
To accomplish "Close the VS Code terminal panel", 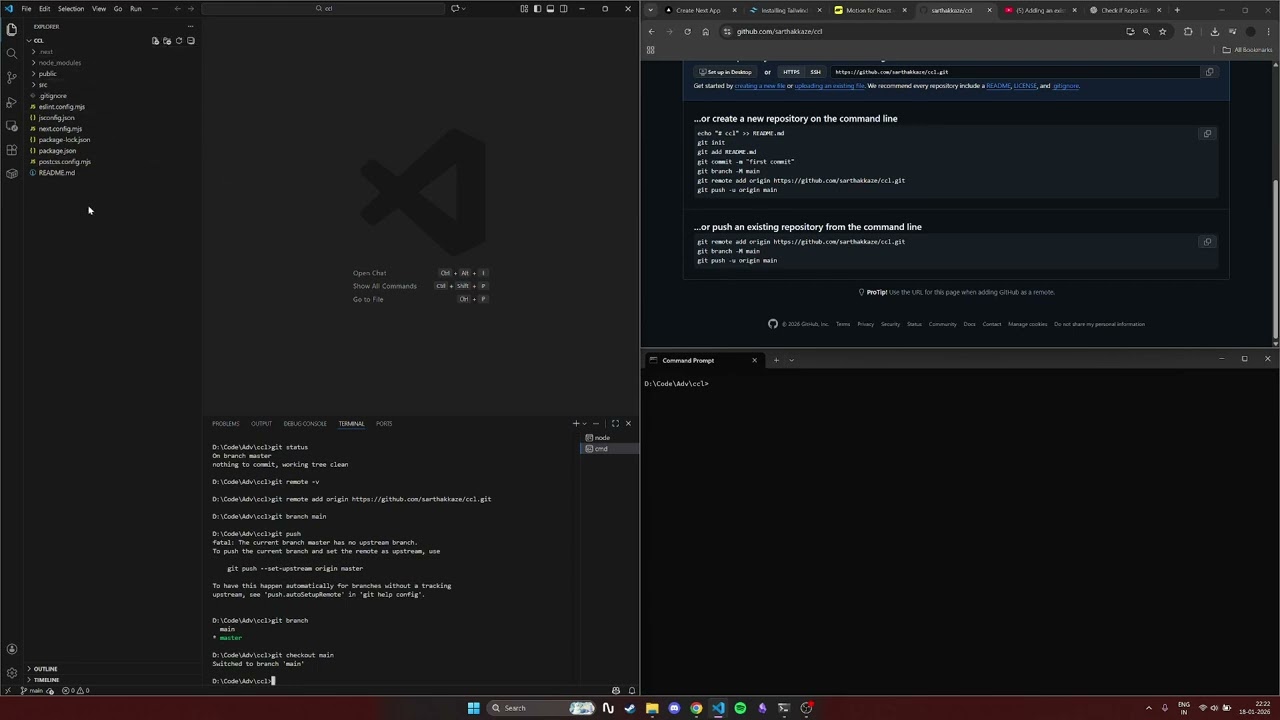I will pos(628,424).
